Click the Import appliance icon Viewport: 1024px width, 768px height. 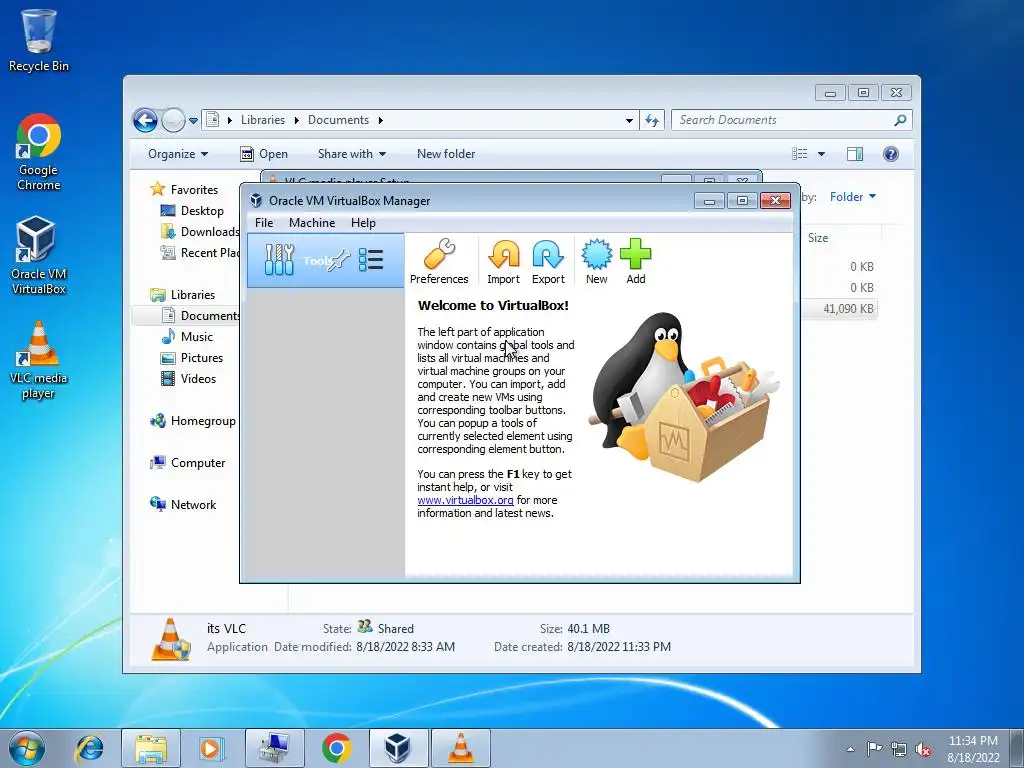504,261
